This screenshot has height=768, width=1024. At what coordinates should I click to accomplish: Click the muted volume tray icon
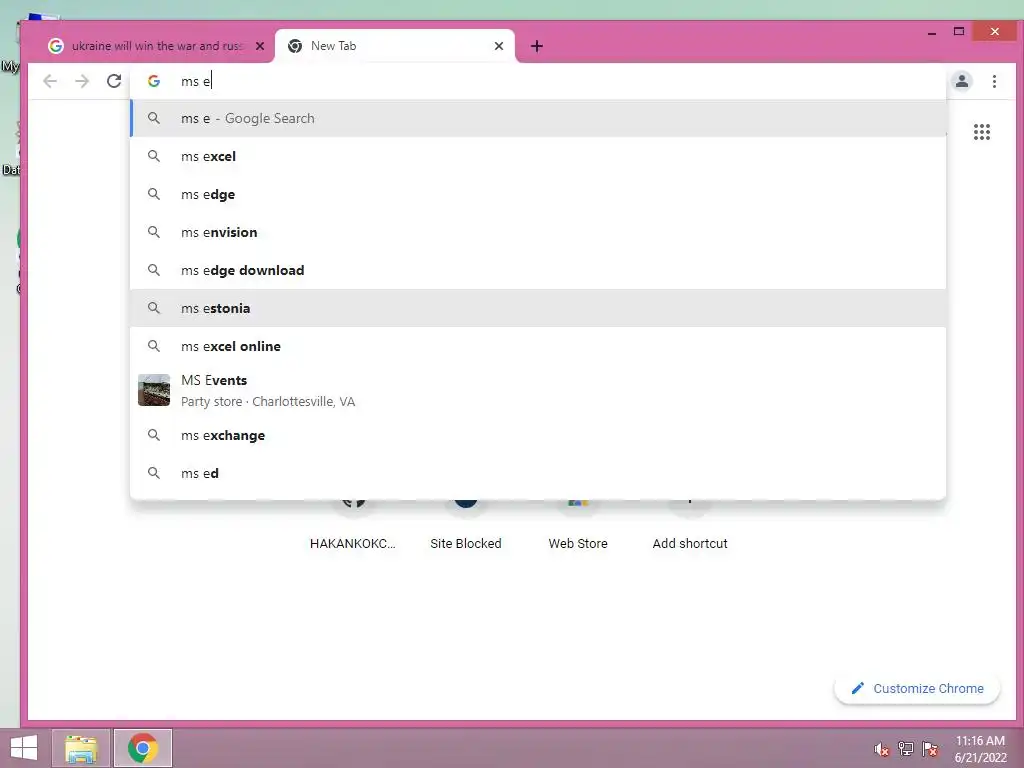click(x=882, y=749)
